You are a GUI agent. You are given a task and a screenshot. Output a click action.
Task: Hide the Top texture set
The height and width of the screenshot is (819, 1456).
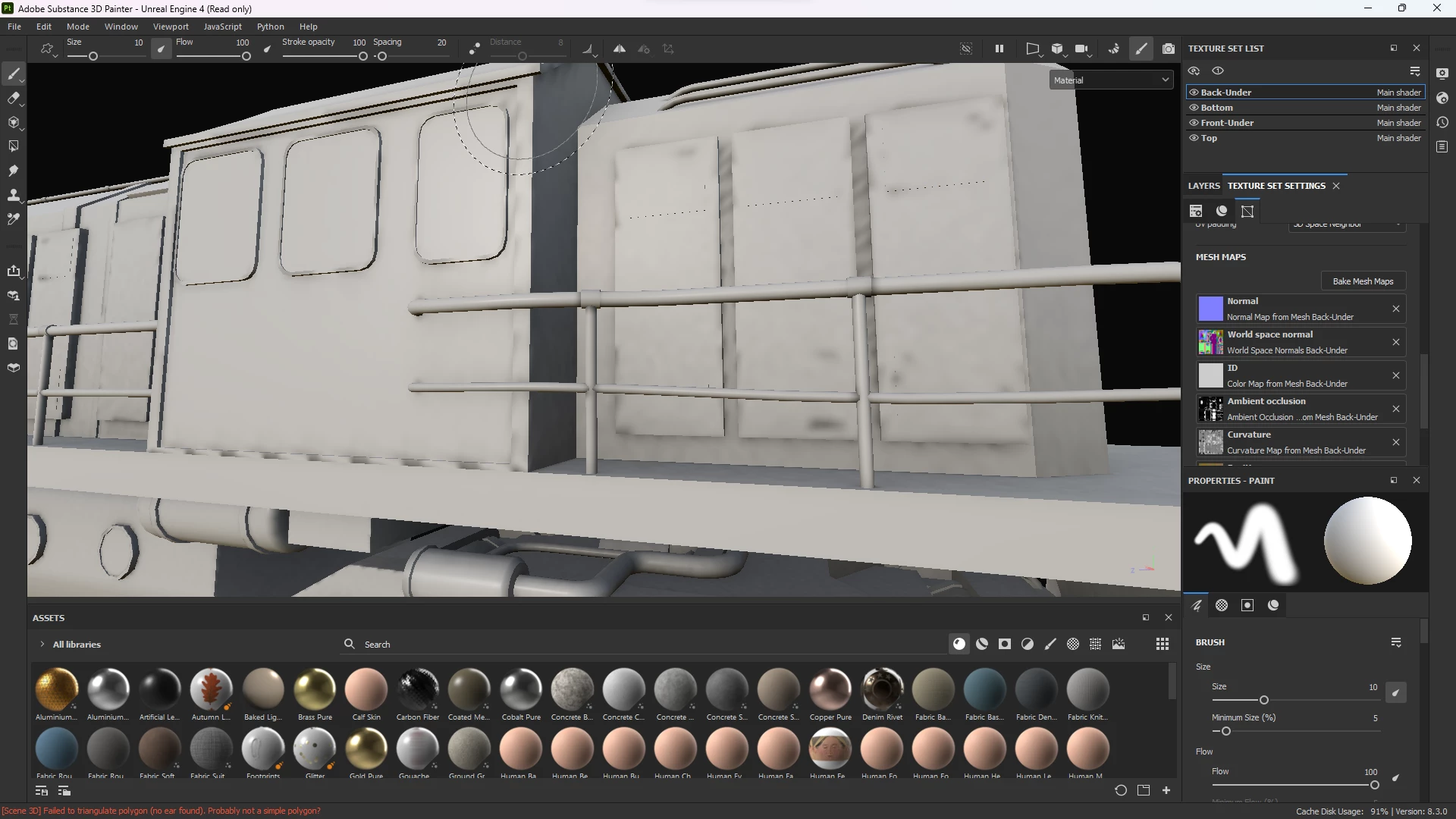(x=1194, y=138)
